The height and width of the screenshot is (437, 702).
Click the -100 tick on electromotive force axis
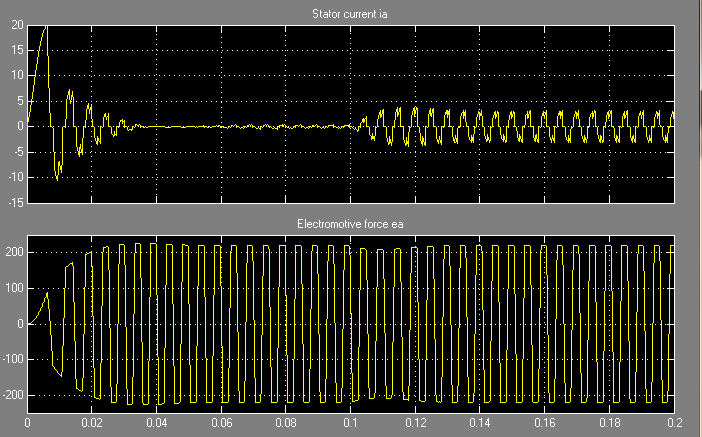coord(13,360)
